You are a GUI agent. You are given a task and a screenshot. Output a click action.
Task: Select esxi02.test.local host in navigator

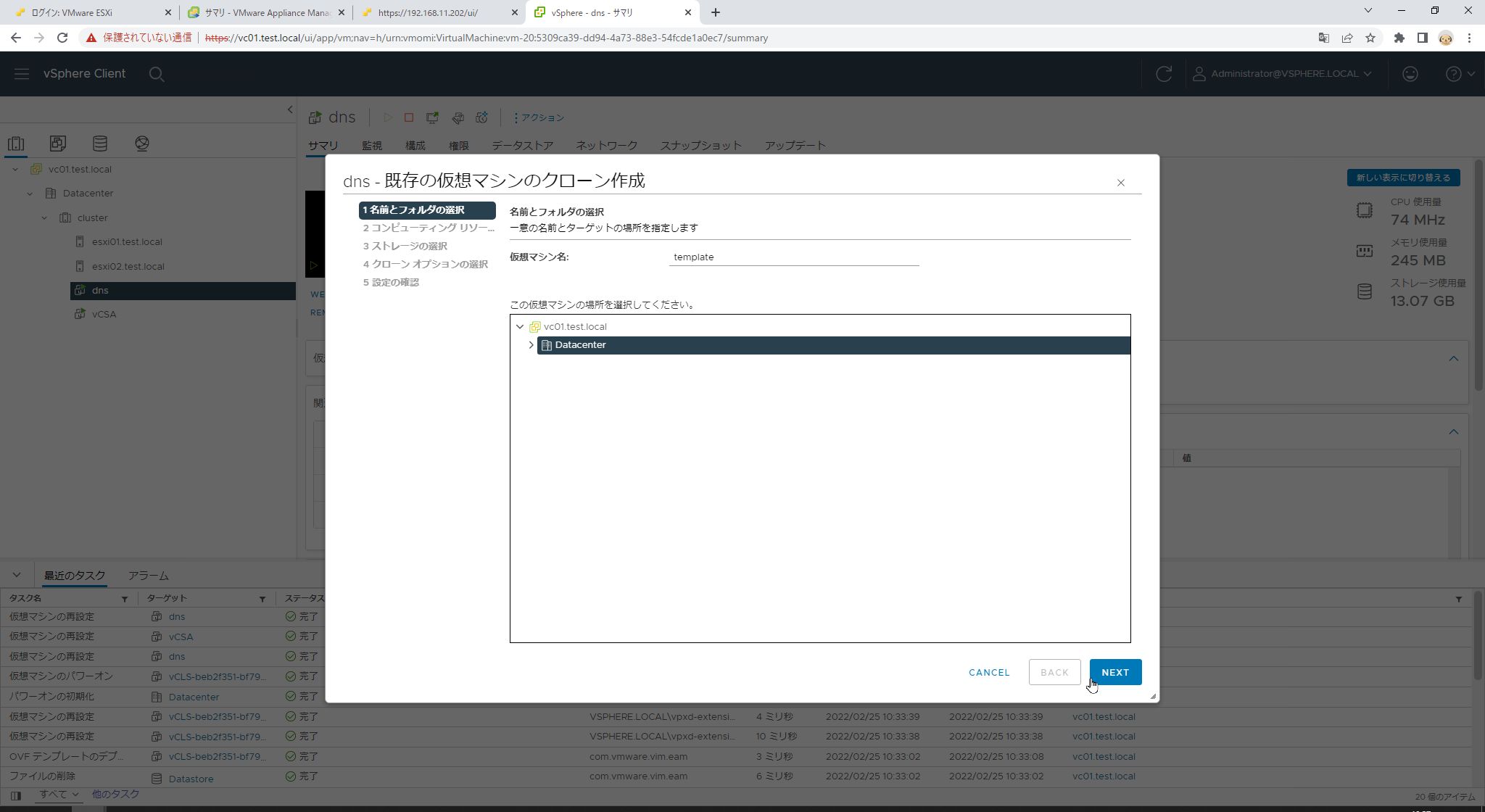(128, 267)
